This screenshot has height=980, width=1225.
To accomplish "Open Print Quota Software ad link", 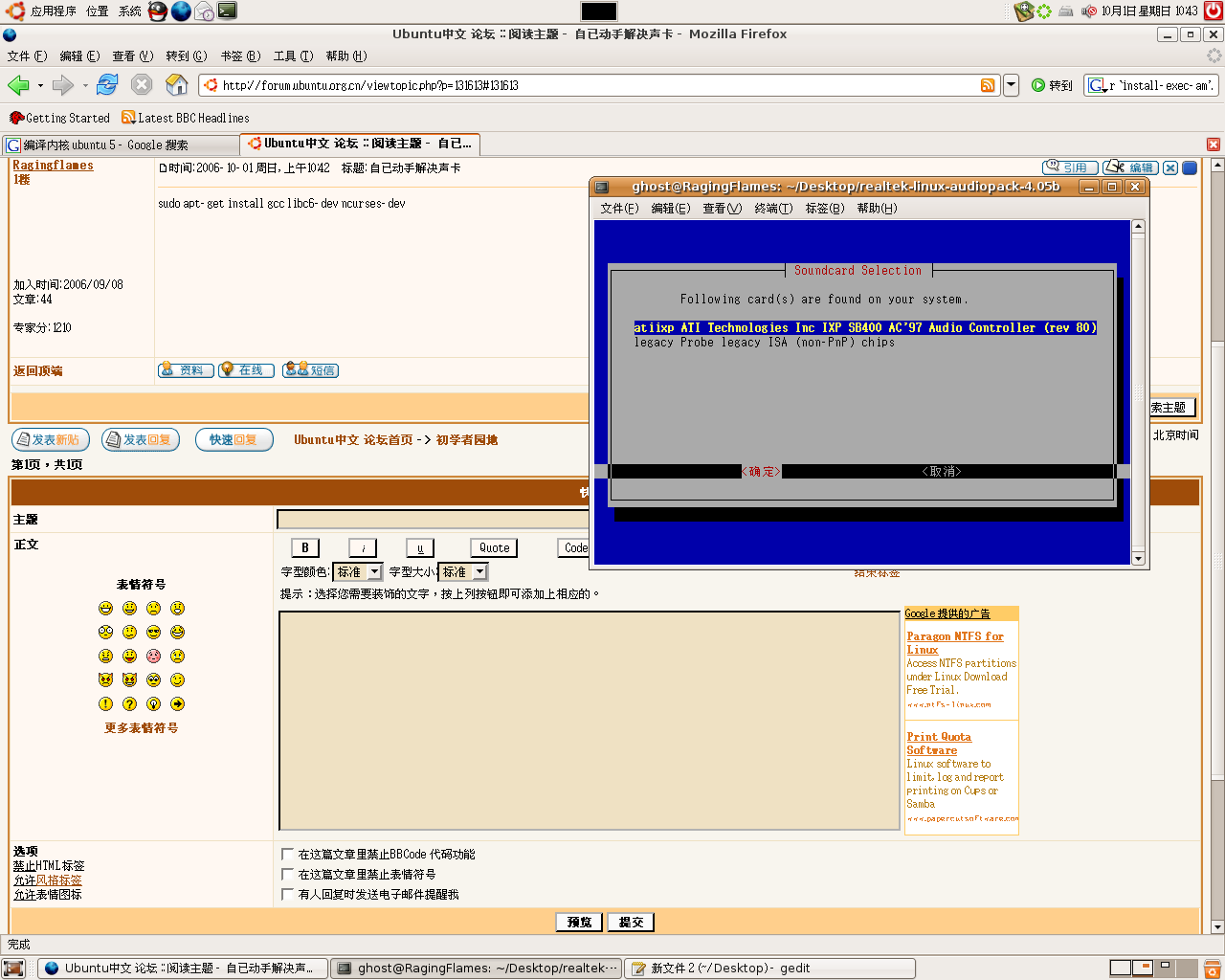I will click(939, 744).
